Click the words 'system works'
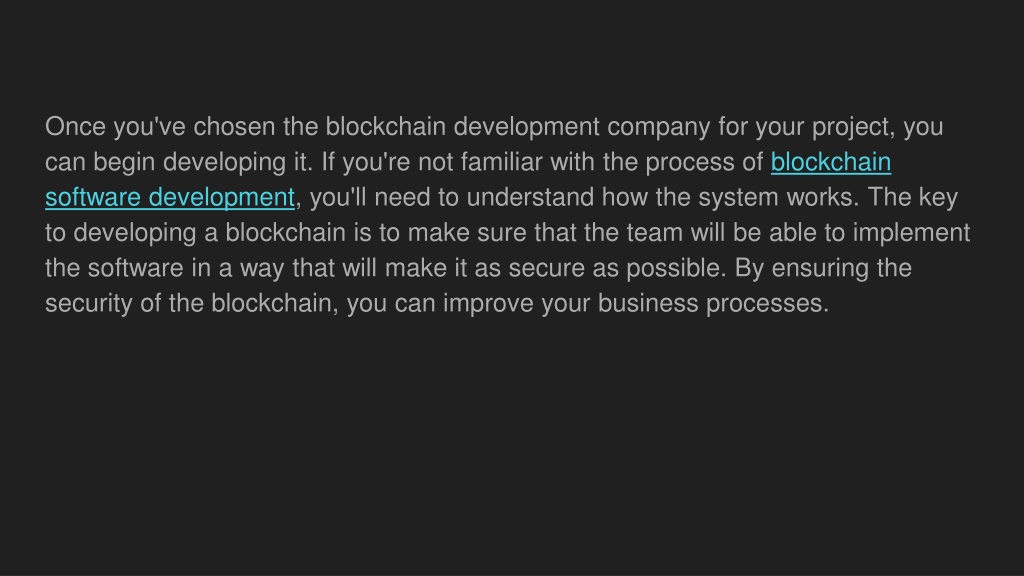This screenshot has height=576, width=1024. click(x=778, y=197)
